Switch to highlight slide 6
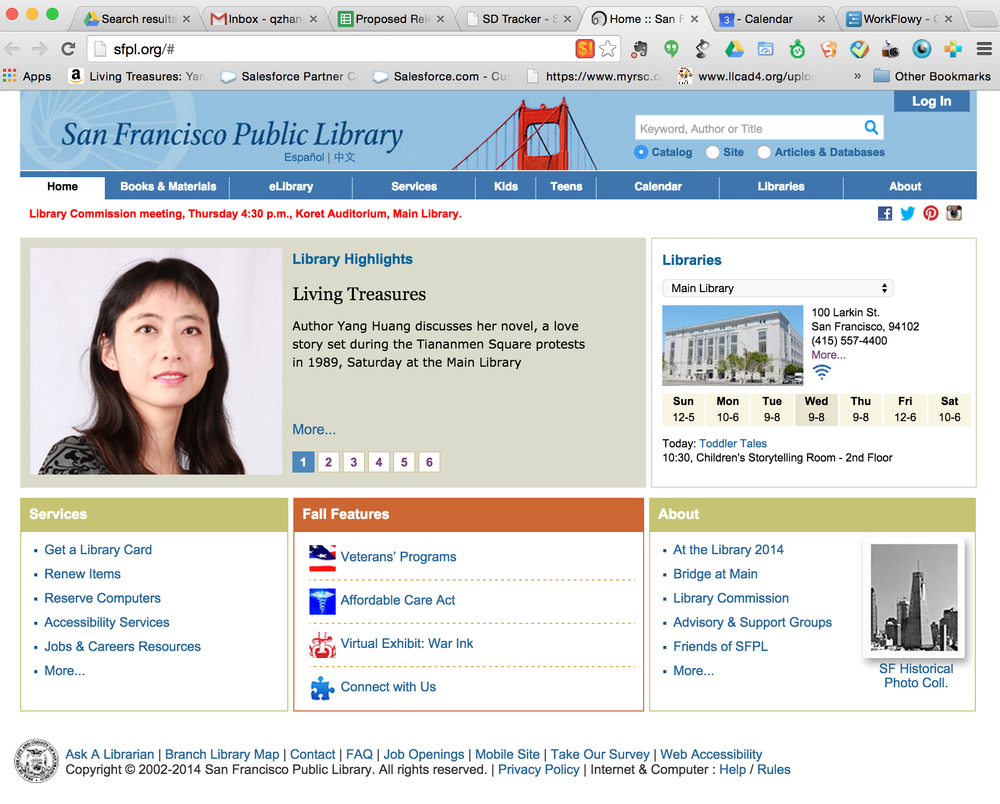The width and height of the screenshot is (1000, 804). point(429,462)
